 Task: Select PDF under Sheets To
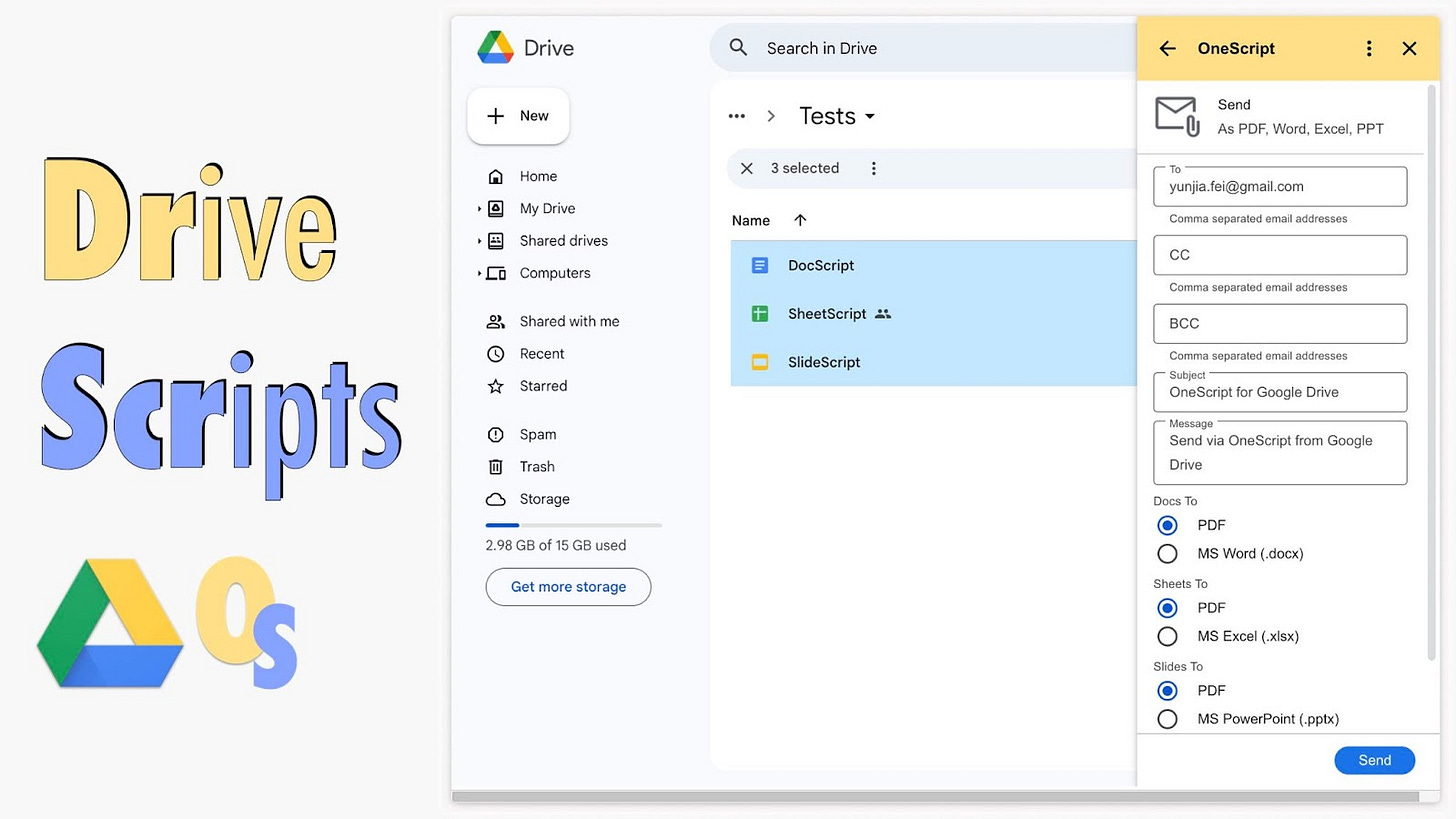pyautogui.click(x=1167, y=607)
